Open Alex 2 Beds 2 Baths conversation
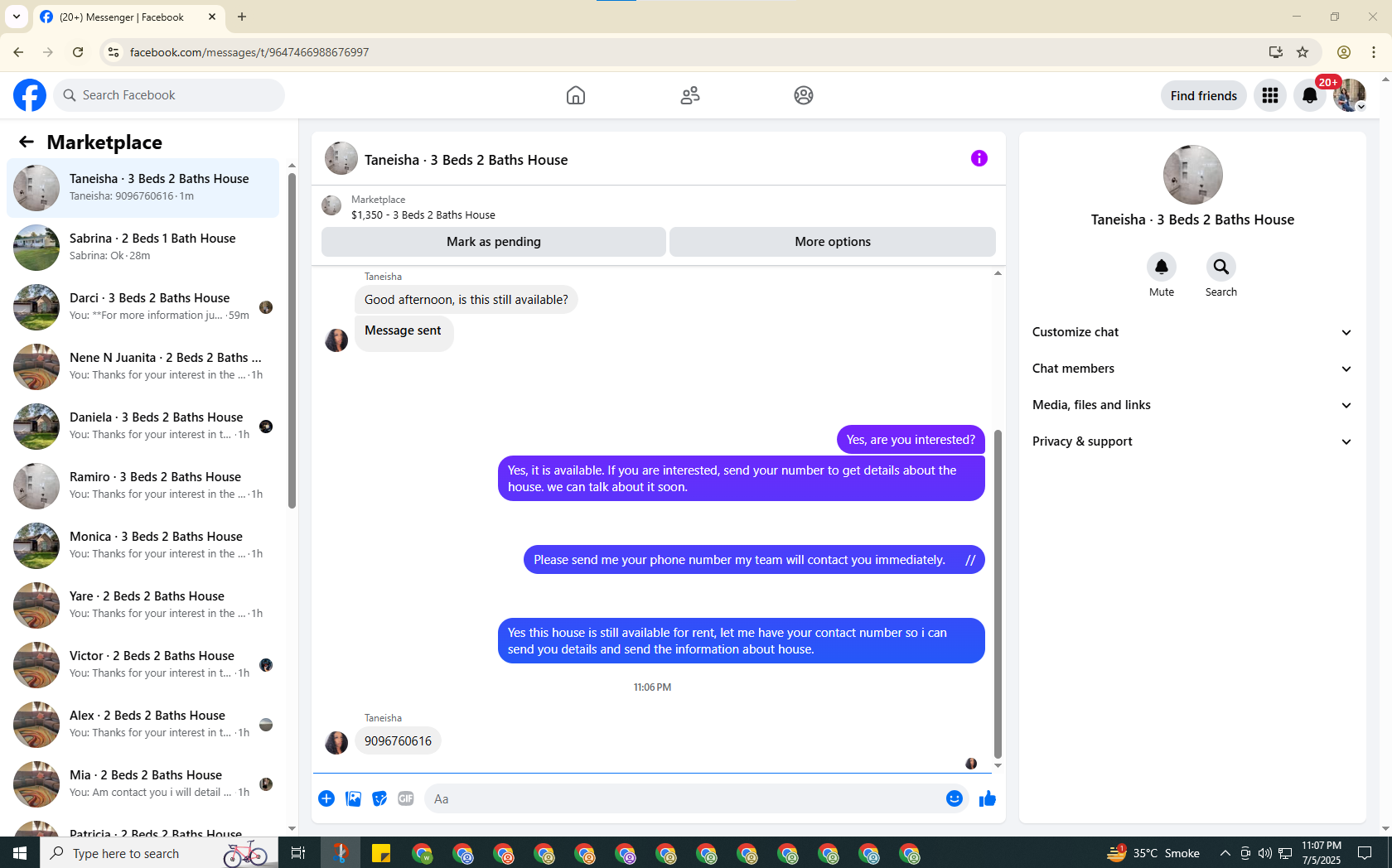 coord(143,725)
